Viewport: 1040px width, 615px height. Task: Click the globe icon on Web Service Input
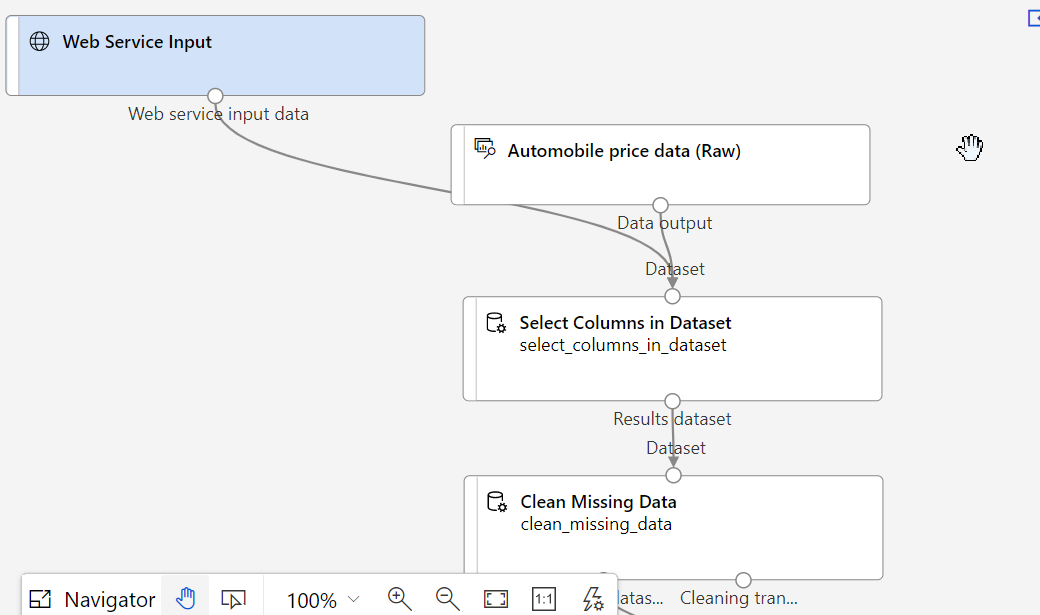(39, 42)
